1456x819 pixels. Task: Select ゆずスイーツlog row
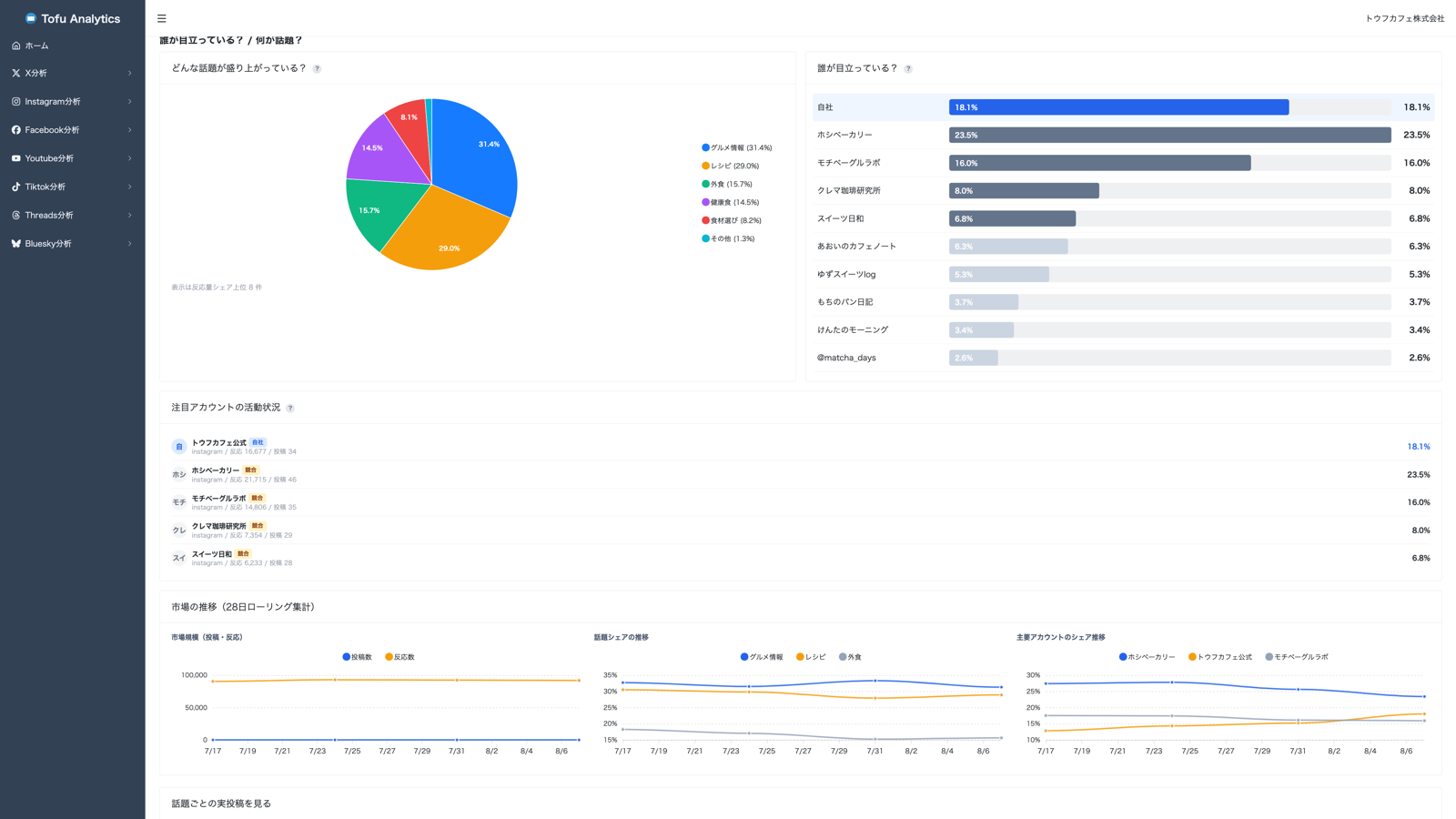pos(1124,274)
